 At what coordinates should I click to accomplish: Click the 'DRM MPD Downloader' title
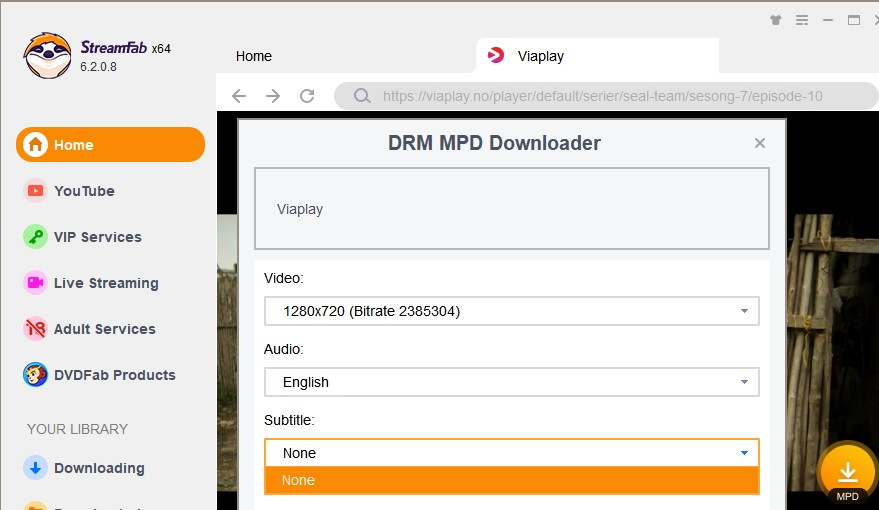pyautogui.click(x=494, y=143)
